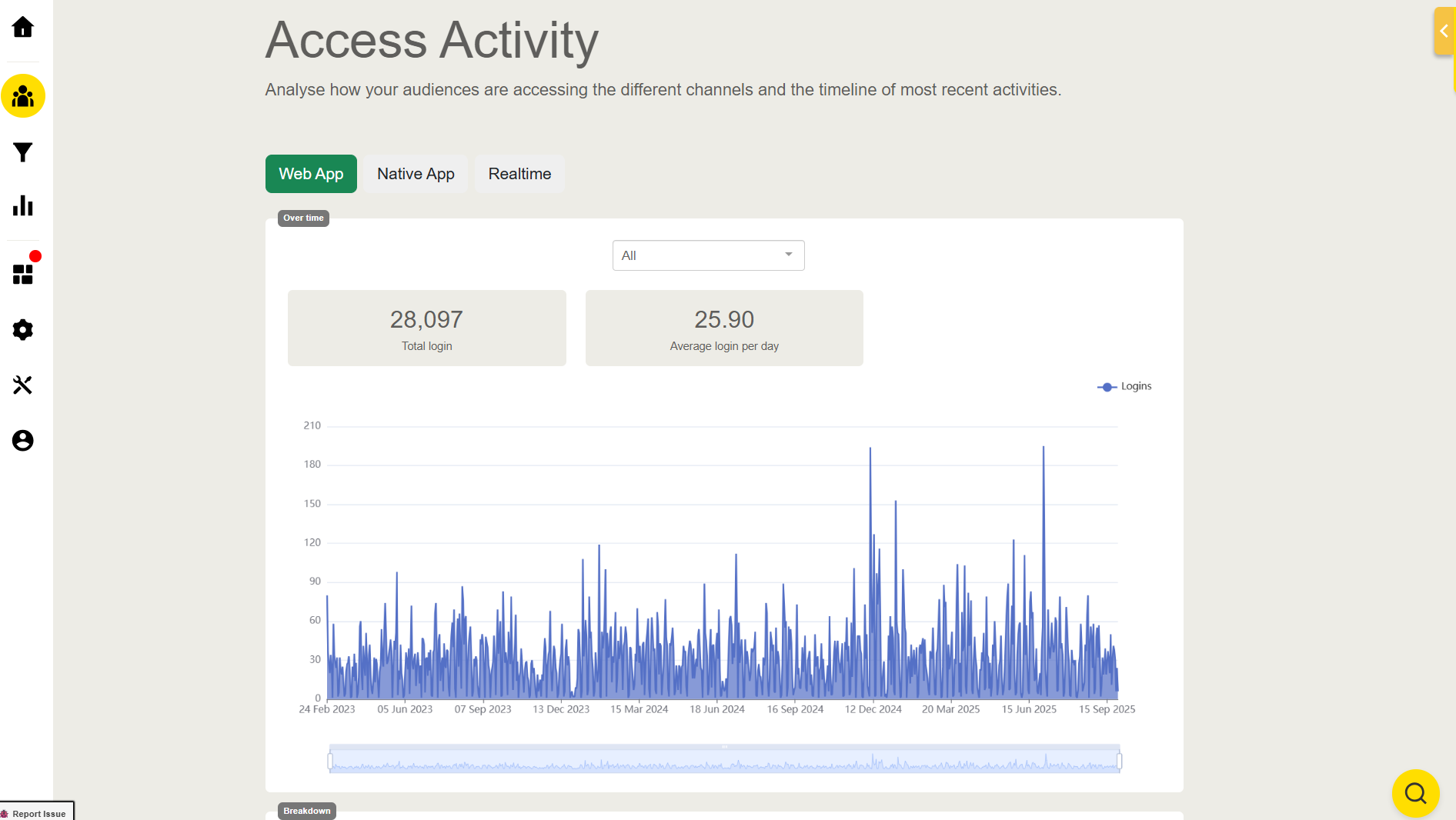
Task: Open the bar chart analytics icon
Action: (x=23, y=205)
